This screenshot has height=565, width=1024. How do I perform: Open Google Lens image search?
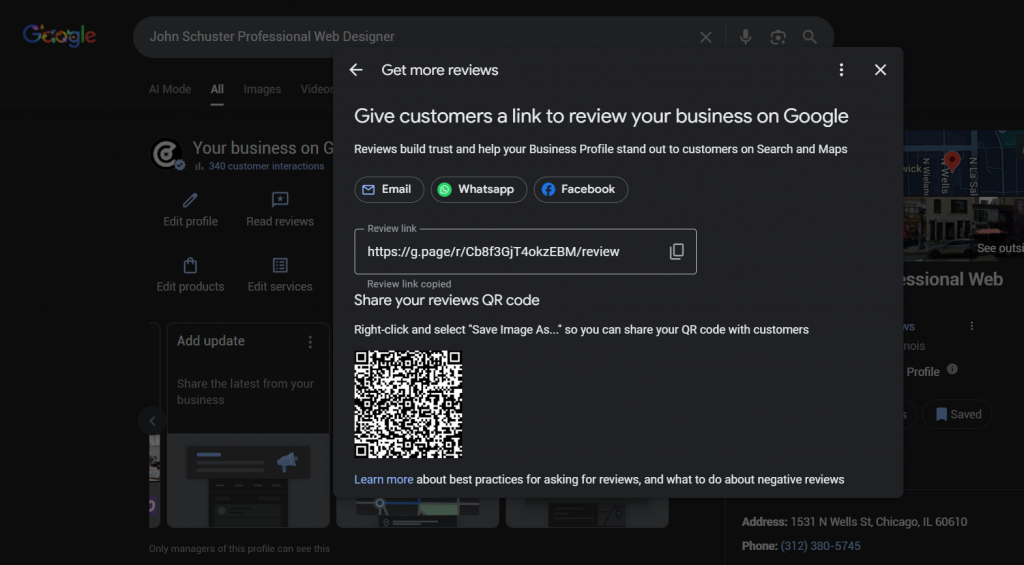778,37
